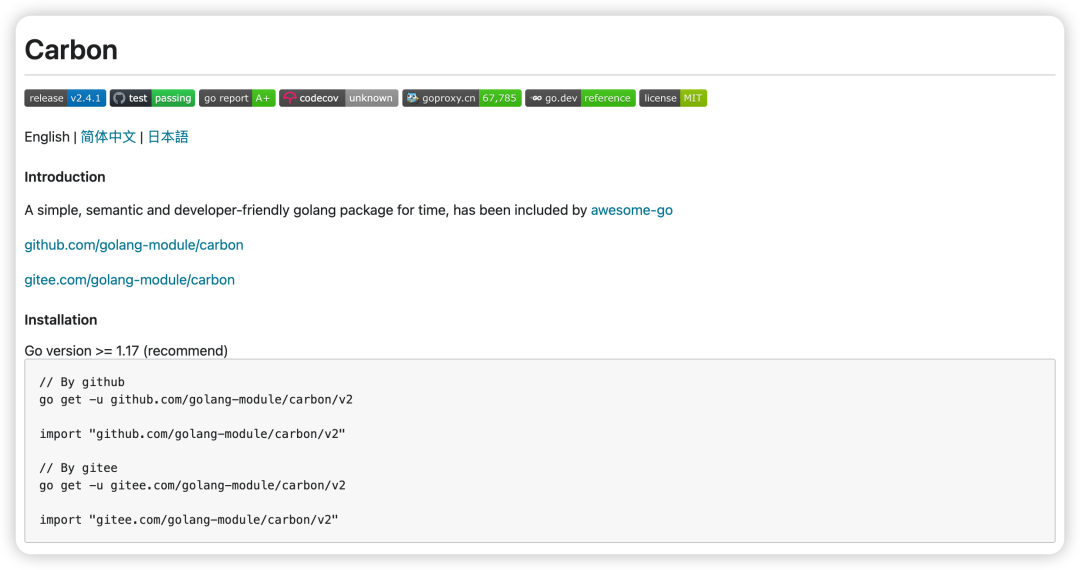Click the release v2.4.1 badge
1080x570 pixels.
coord(65,98)
